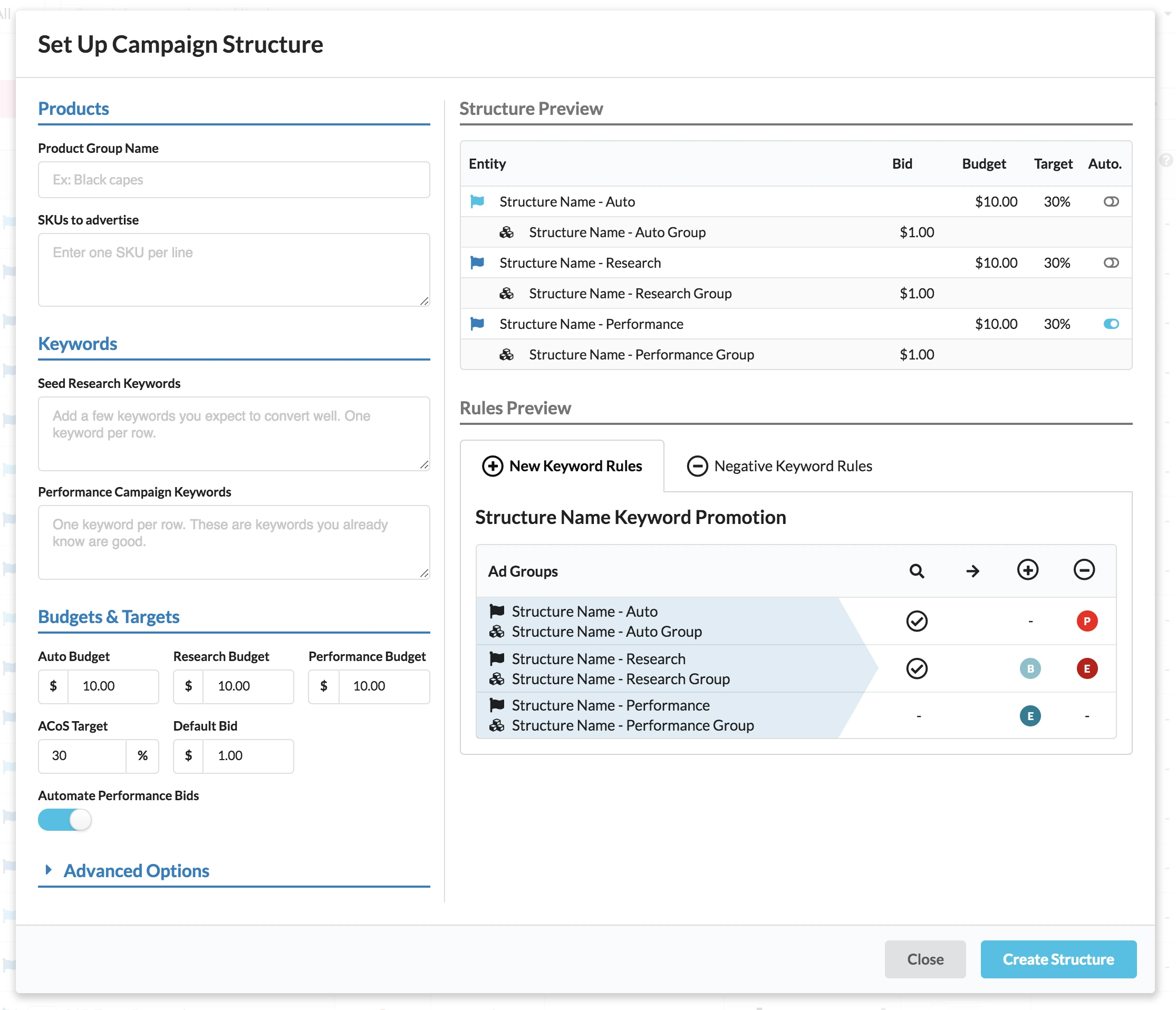Click the Create Structure button
The image size is (1176, 1010).
click(1058, 959)
